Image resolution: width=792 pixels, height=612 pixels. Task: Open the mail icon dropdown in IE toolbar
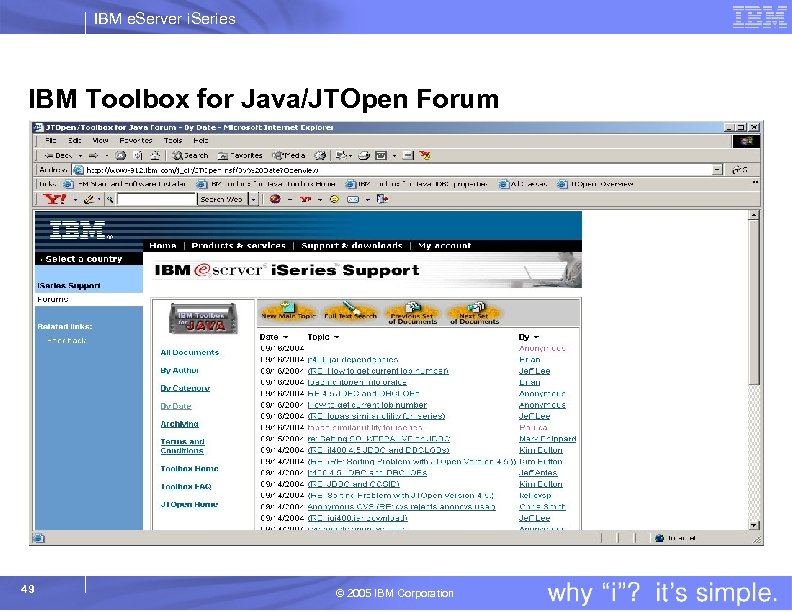click(x=350, y=156)
